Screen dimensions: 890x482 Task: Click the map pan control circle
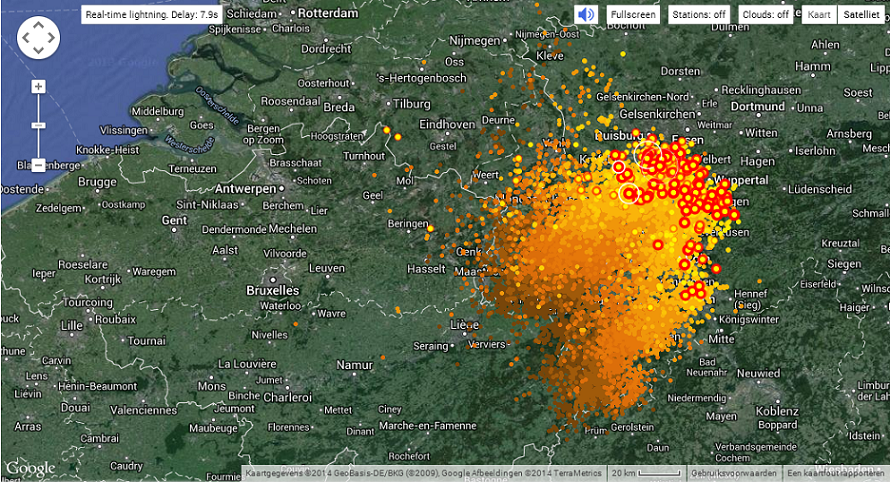point(39,38)
